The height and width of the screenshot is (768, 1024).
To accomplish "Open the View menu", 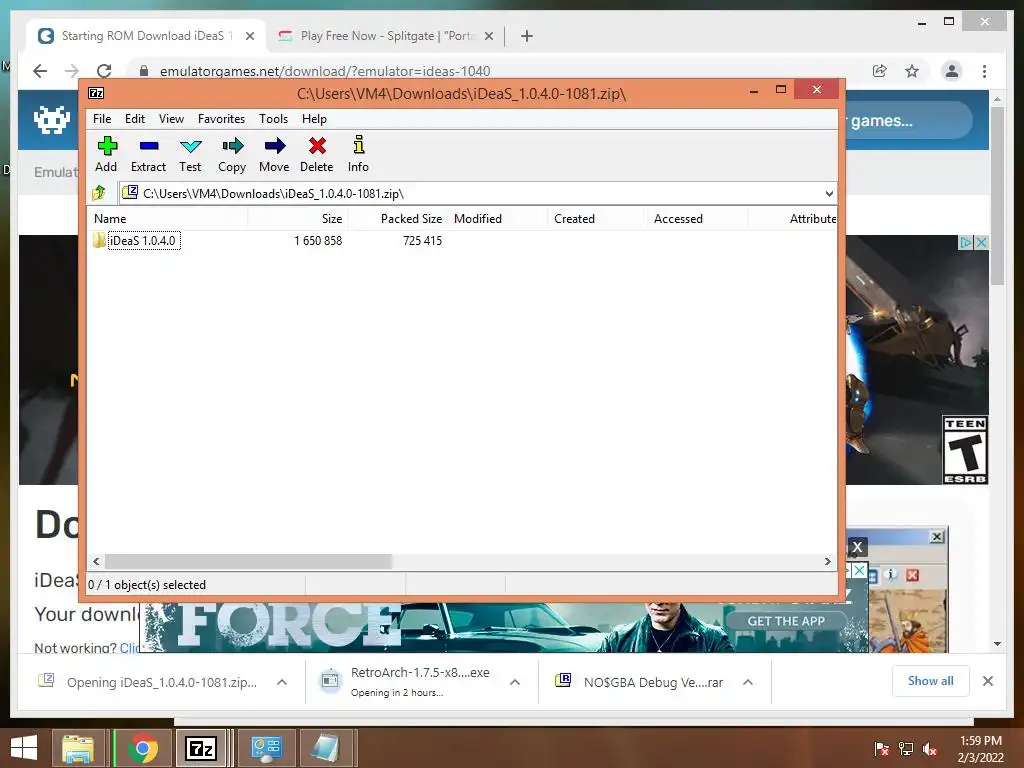I will pyautogui.click(x=171, y=119).
